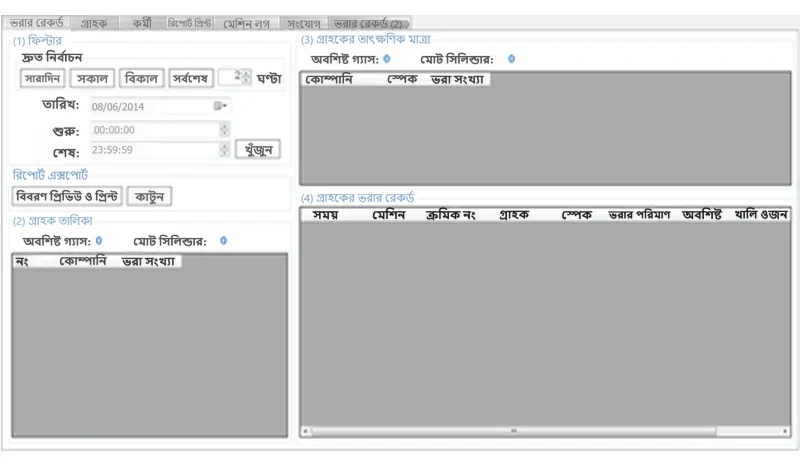Click বিবরণ প্রিভিউ ও প্রিন্ট button
This screenshot has width=800, height=467.
(x=67, y=196)
